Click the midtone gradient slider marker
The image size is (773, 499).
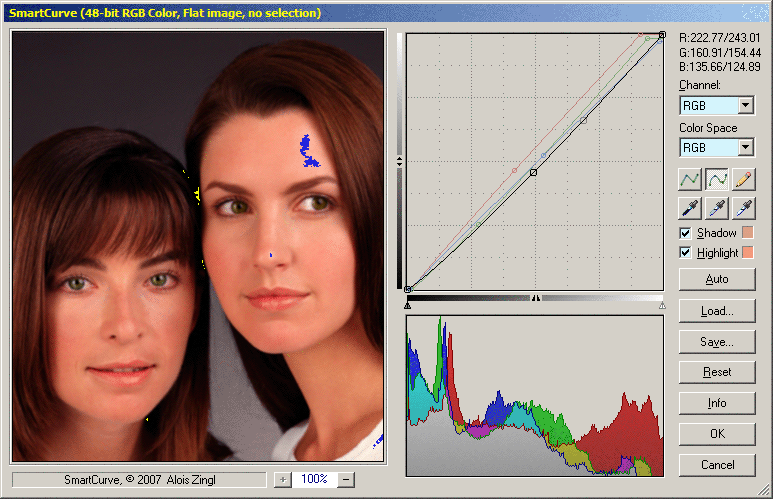tap(535, 298)
